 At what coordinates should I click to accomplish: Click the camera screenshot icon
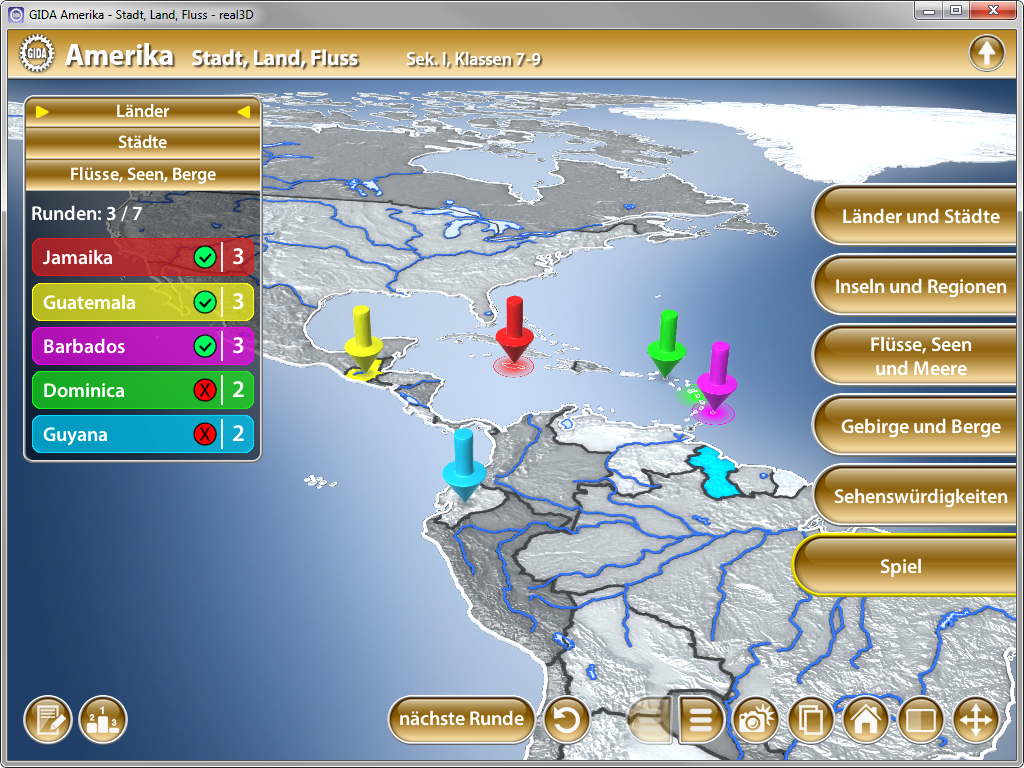click(756, 720)
